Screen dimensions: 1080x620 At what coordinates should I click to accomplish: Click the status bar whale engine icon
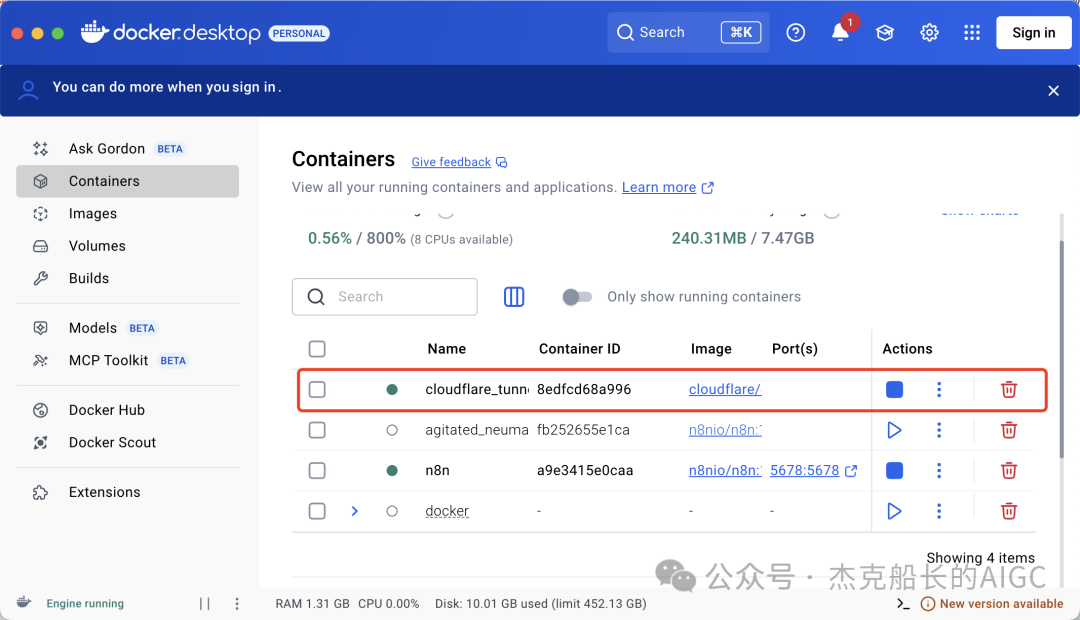24,602
